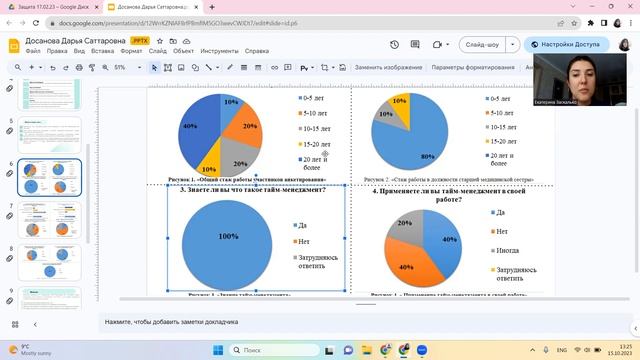
Task: View cloud save status icon
Action: 187,41
